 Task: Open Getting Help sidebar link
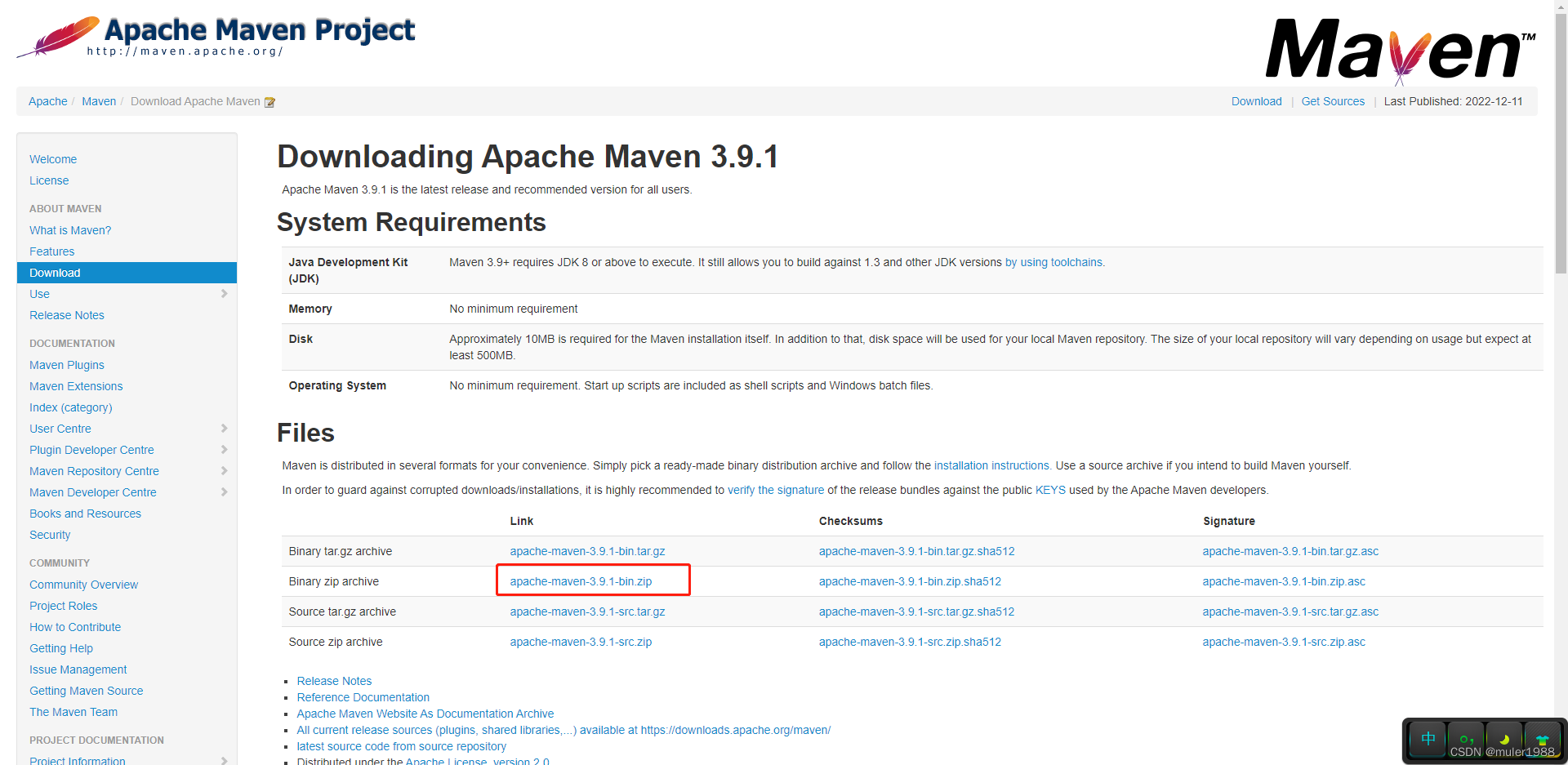pyautogui.click(x=61, y=648)
